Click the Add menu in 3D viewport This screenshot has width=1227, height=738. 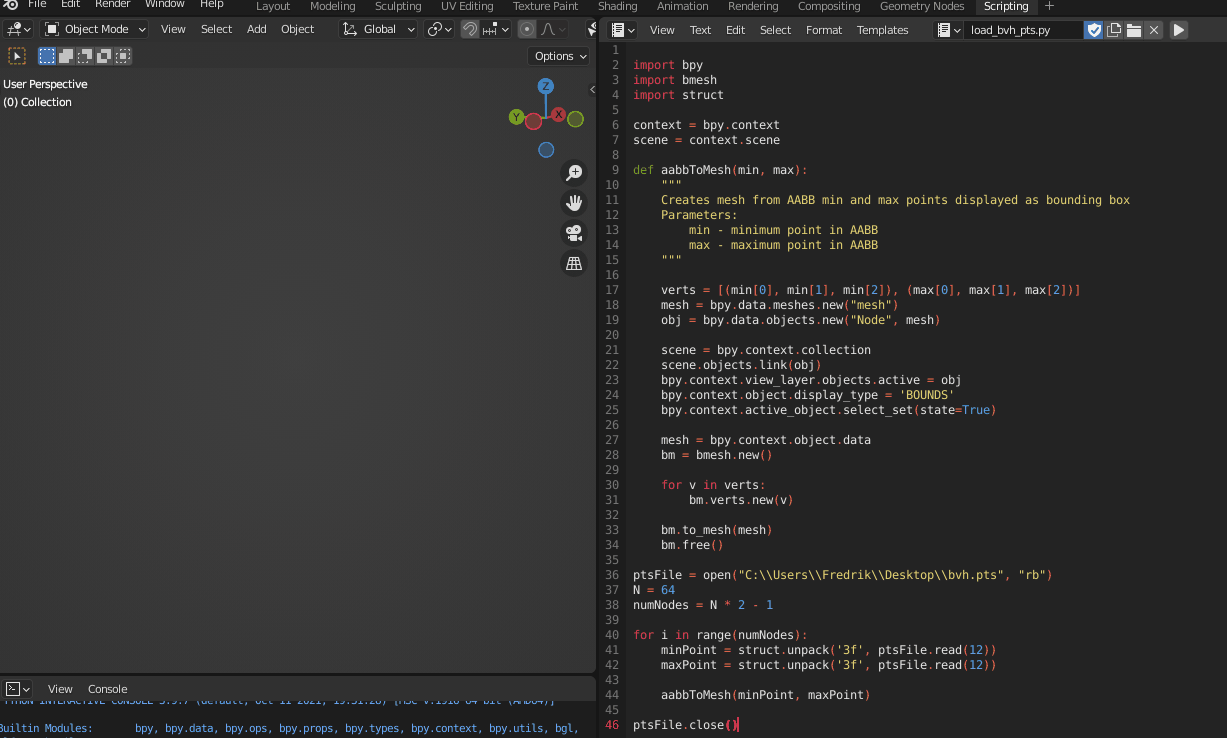coord(257,29)
